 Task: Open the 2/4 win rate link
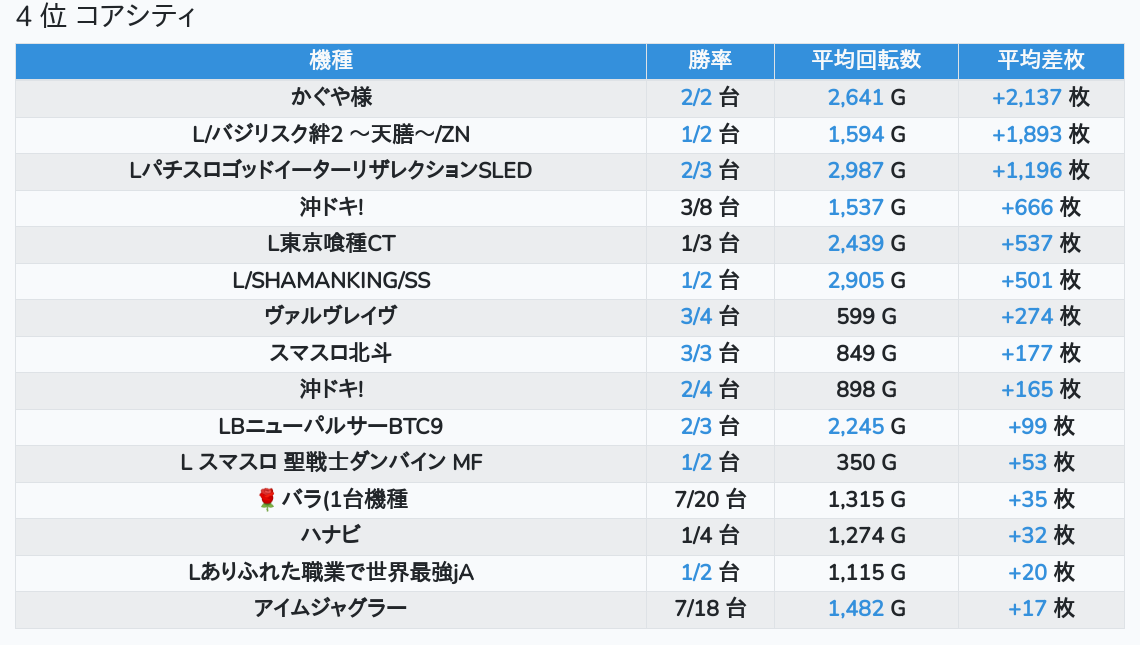coord(696,390)
